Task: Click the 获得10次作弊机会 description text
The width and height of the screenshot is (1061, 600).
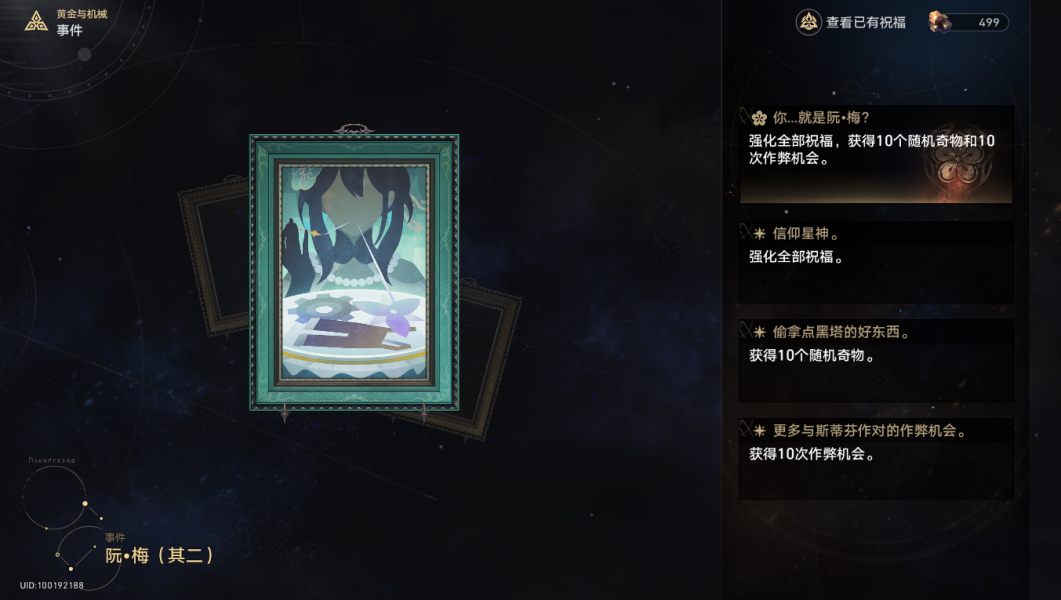Action: click(811, 454)
